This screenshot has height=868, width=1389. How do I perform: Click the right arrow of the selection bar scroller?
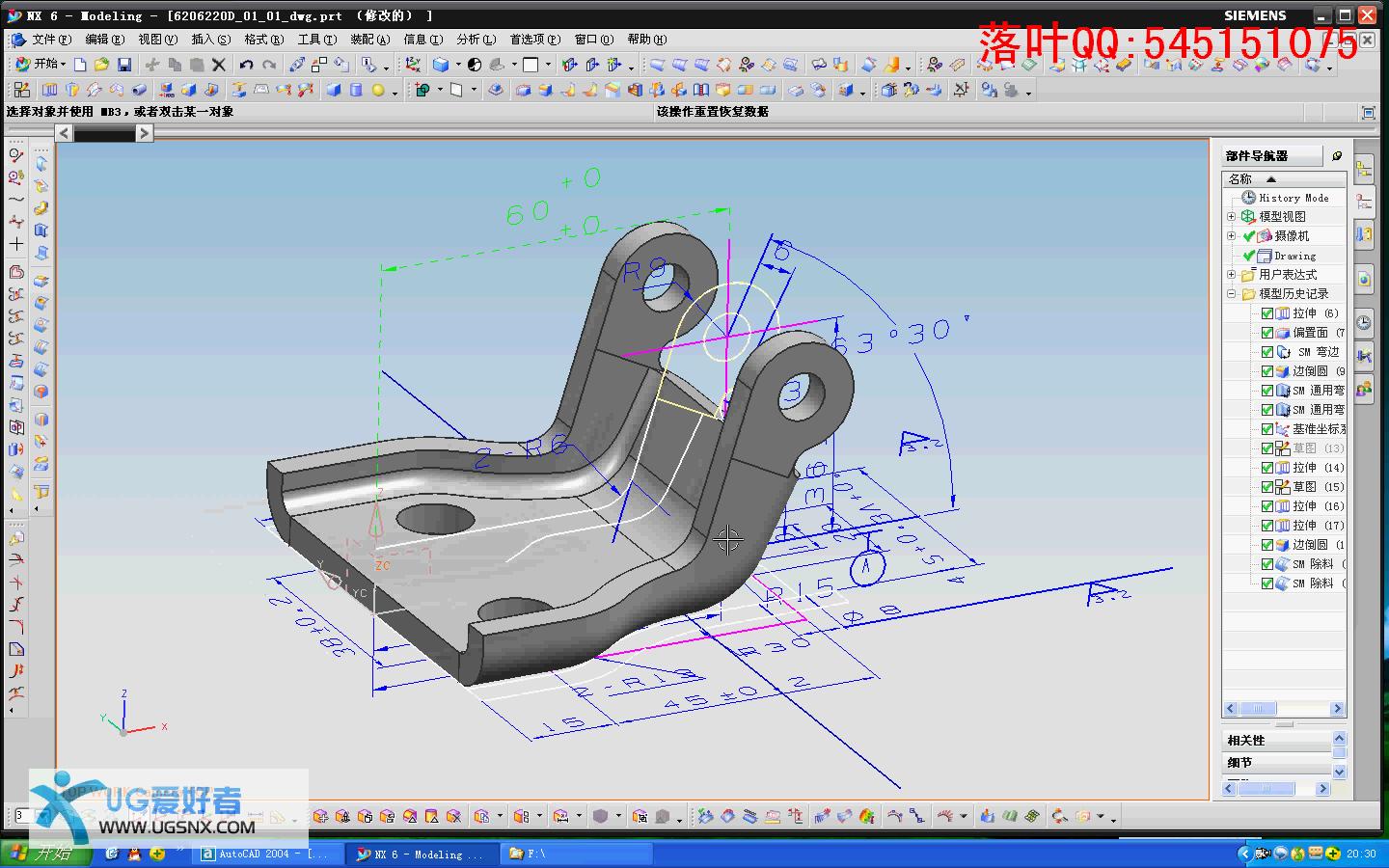[x=144, y=134]
